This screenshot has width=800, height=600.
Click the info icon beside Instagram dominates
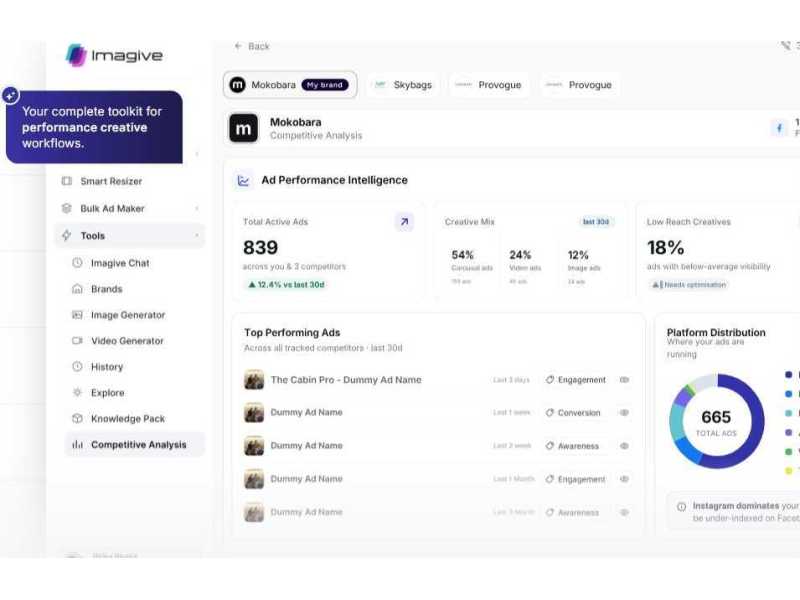click(681, 507)
